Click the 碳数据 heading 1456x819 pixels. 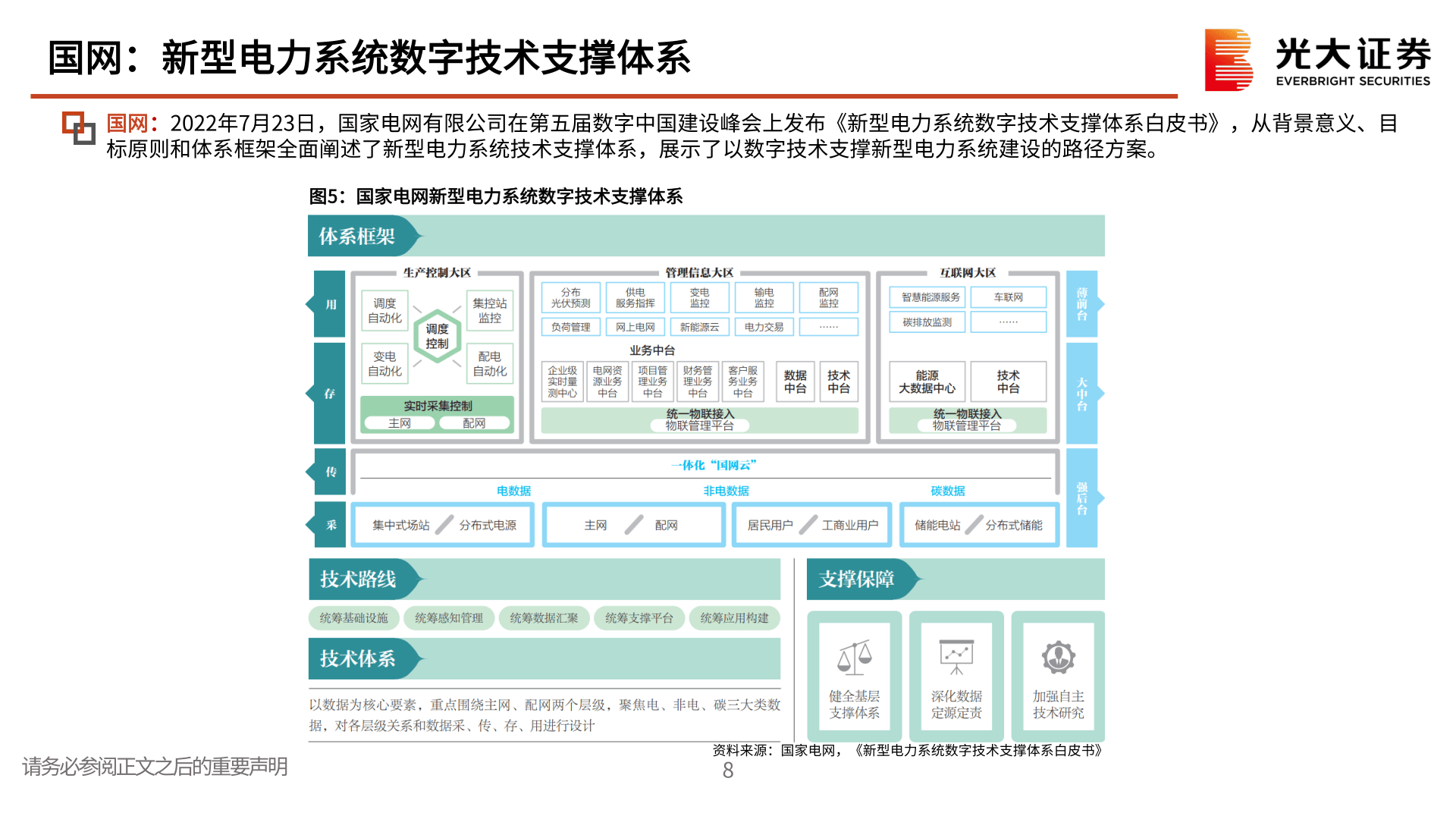948,491
